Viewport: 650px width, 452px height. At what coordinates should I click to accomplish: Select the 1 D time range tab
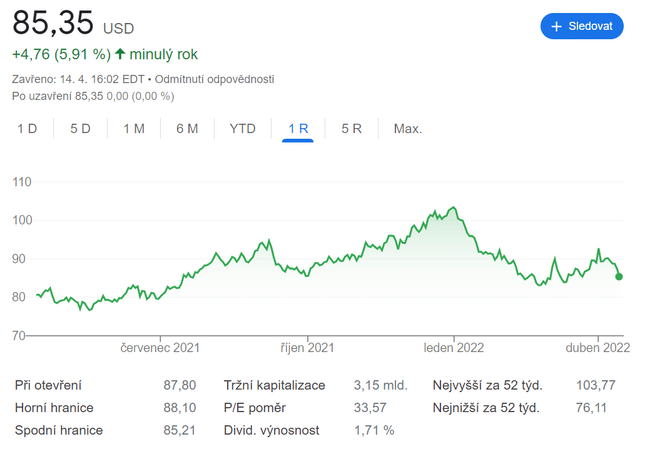pyautogui.click(x=27, y=129)
